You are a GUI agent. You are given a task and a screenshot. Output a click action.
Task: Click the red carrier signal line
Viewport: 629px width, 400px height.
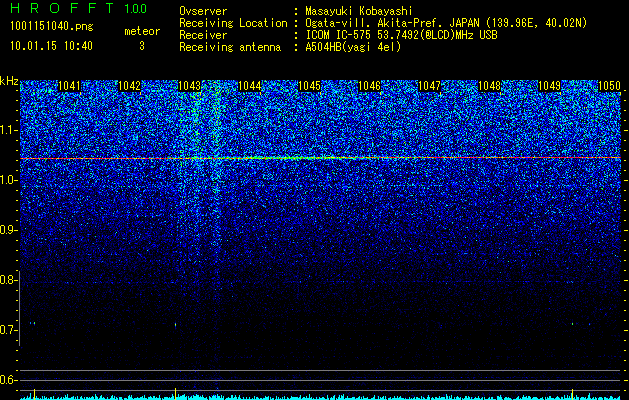(x=320, y=158)
